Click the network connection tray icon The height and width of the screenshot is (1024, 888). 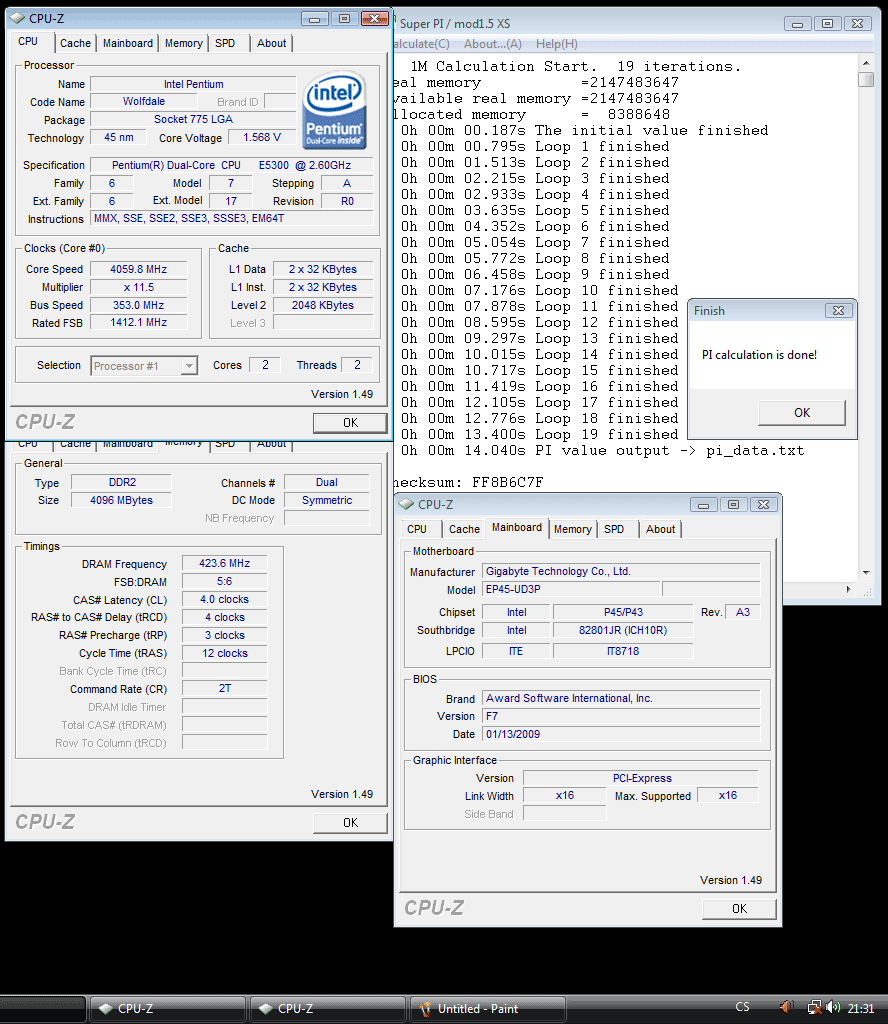(x=815, y=1007)
